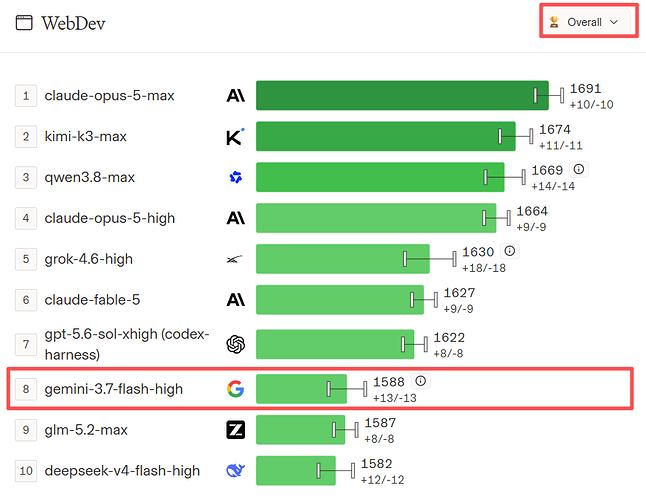This screenshot has width=646, height=500.
Task: Click the claude-fable-5 score bar
Action: pyautogui.click(x=340, y=299)
